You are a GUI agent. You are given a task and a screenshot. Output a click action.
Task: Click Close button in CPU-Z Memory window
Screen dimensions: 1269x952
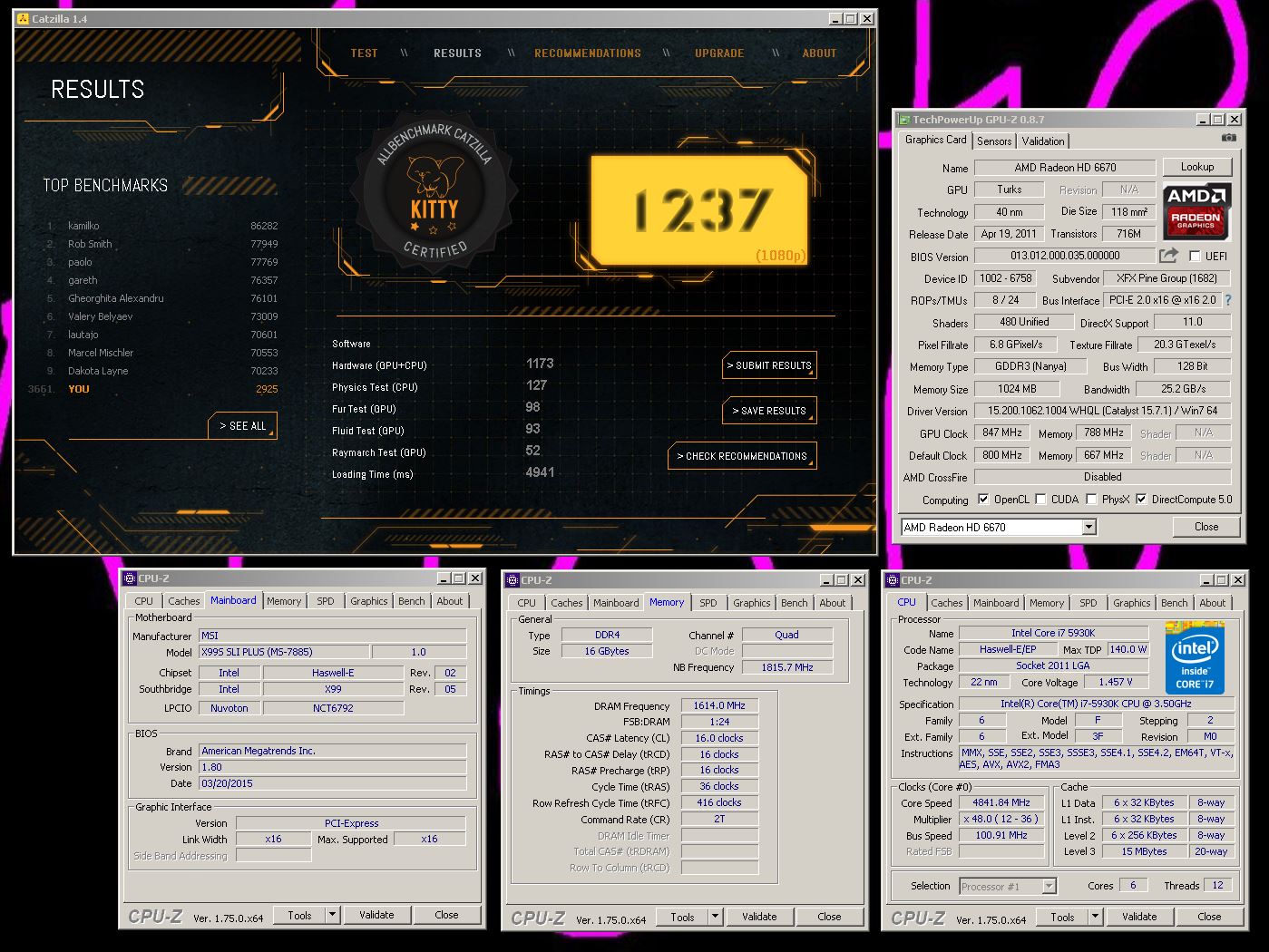pos(829,917)
